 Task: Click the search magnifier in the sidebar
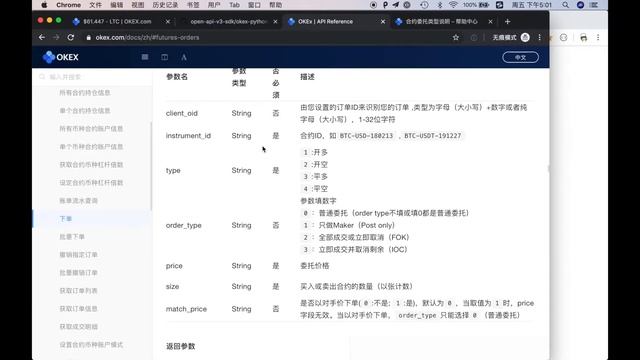click(42, 77)
